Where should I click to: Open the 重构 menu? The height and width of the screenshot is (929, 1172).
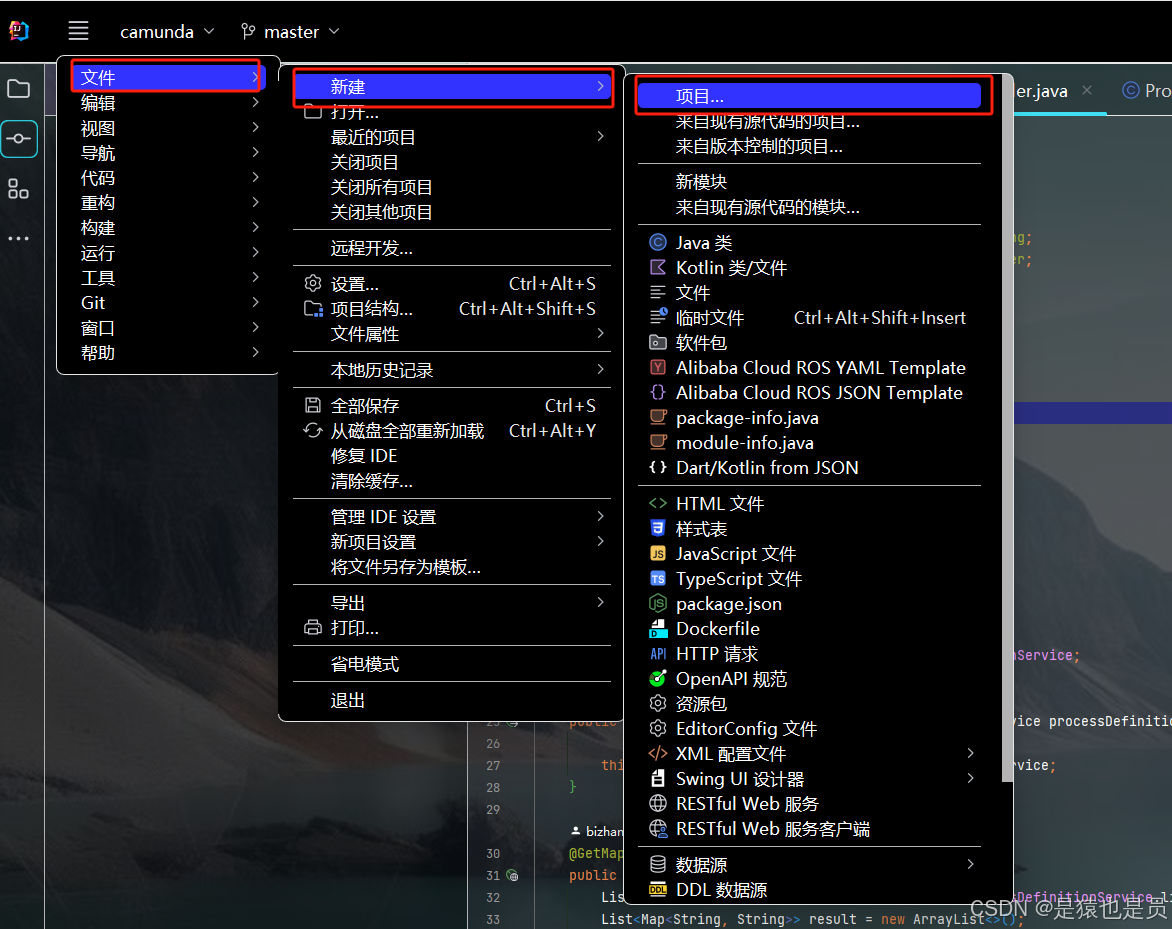(168, 203)
